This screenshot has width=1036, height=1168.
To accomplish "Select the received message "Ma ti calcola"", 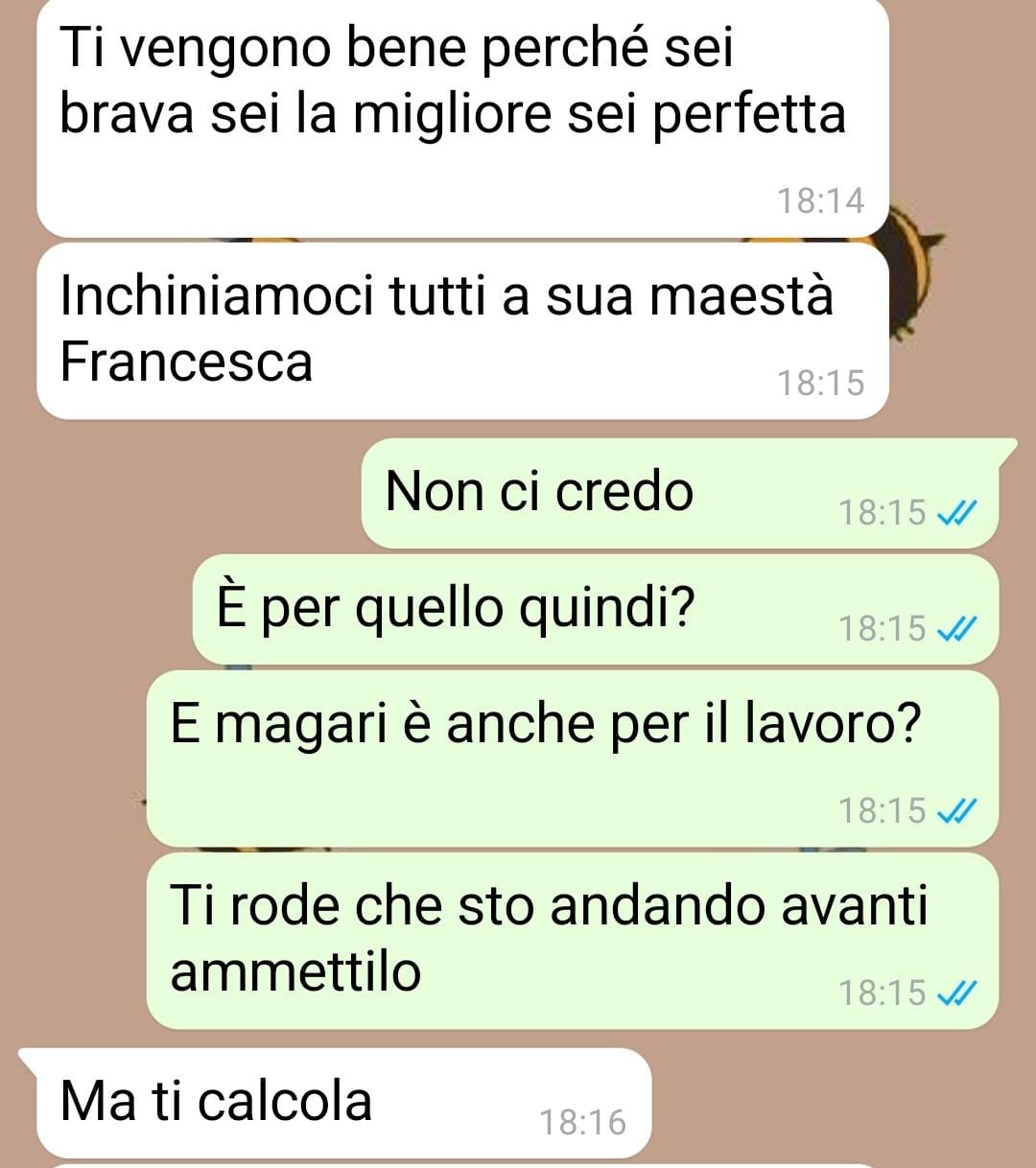I will tap(336, 1103).
